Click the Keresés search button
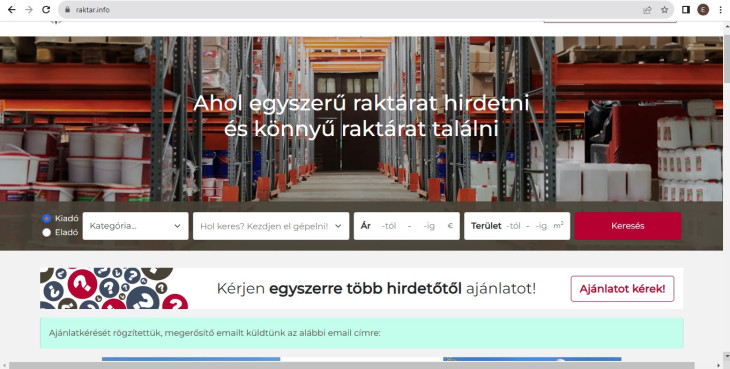This screenshot has width=730, height=369. click(628, 226)
